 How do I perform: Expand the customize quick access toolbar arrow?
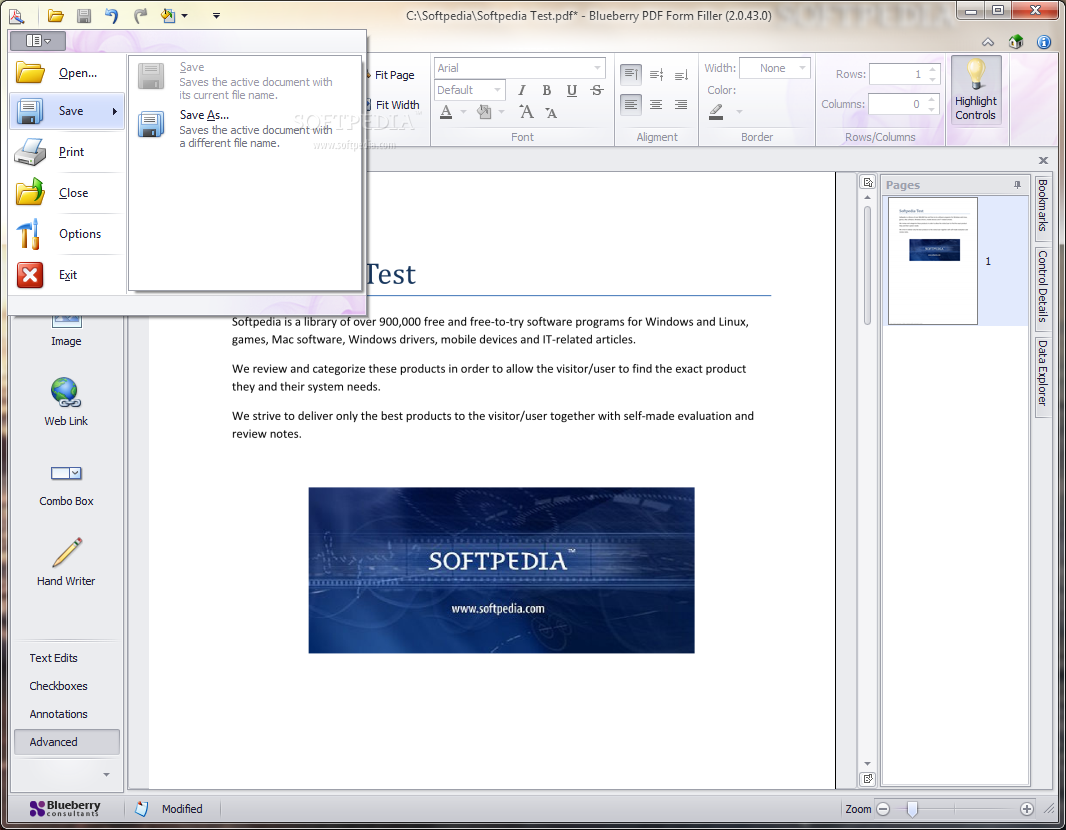[x=216, y=16]
